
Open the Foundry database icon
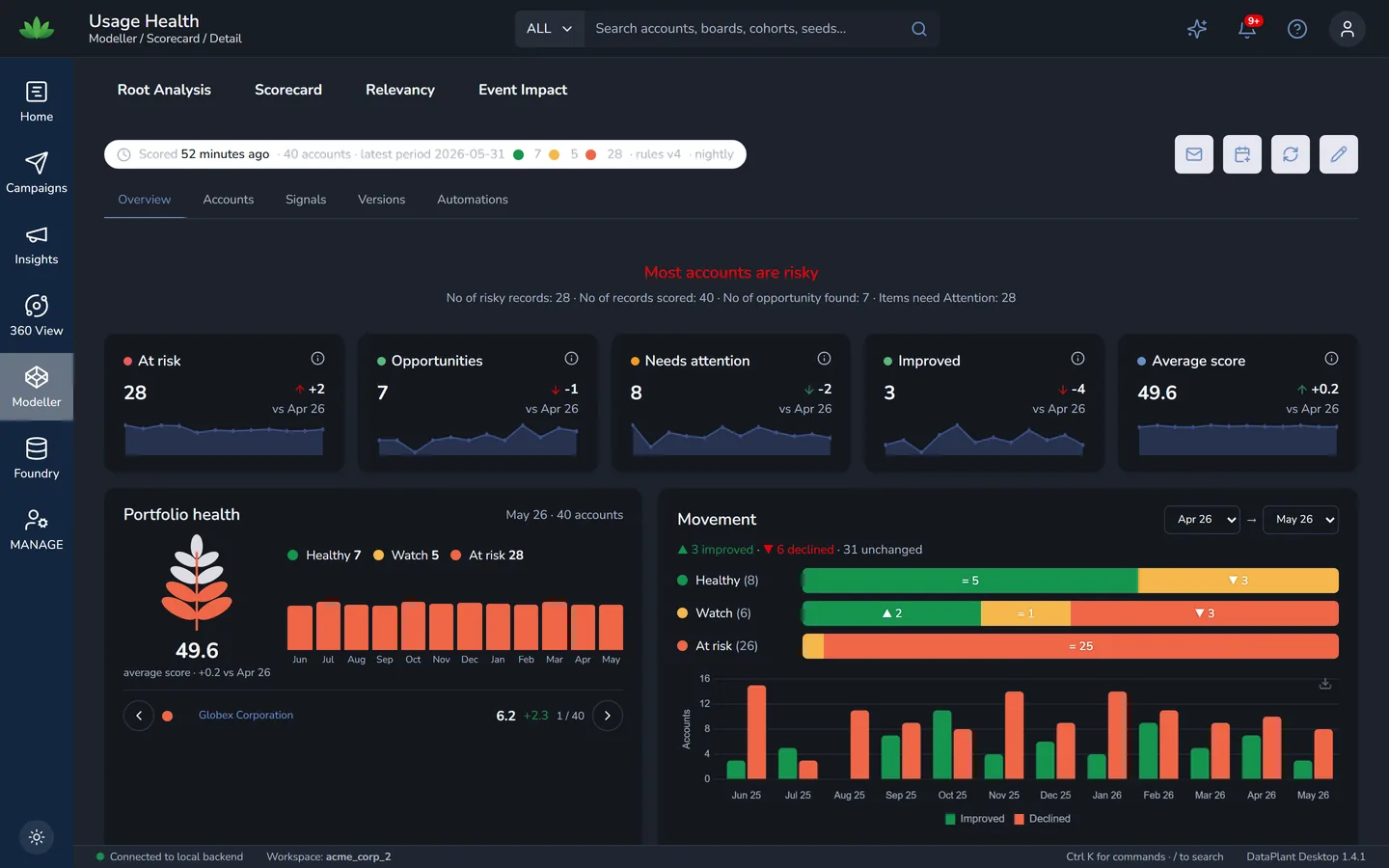tap(37, 448)
